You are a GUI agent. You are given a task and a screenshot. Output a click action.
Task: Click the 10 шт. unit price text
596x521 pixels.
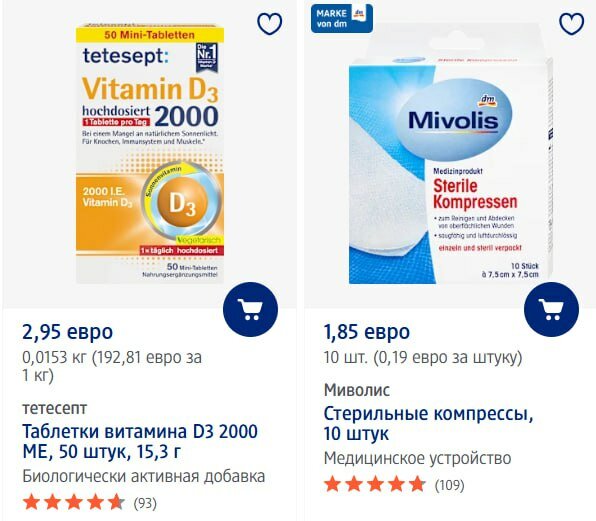pyautogui.click(x=423, y=358)
